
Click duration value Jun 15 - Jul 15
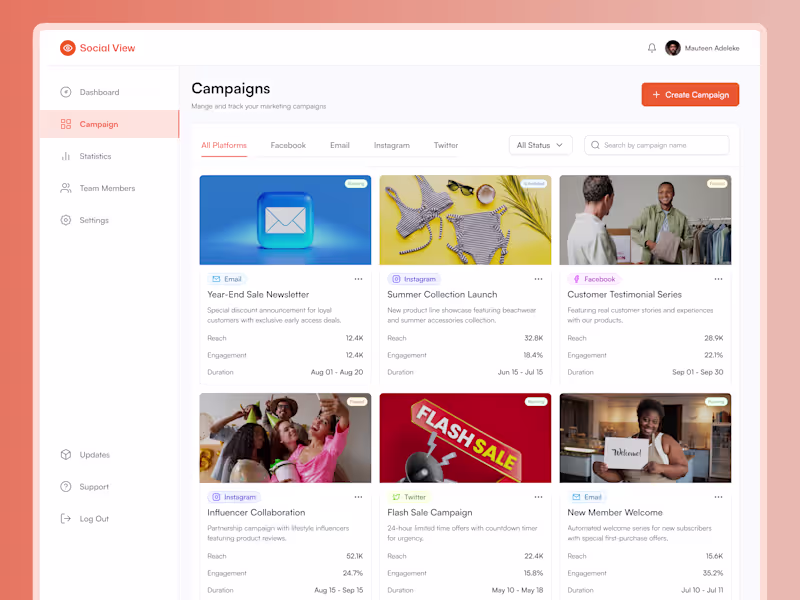(x=520, y=372)
